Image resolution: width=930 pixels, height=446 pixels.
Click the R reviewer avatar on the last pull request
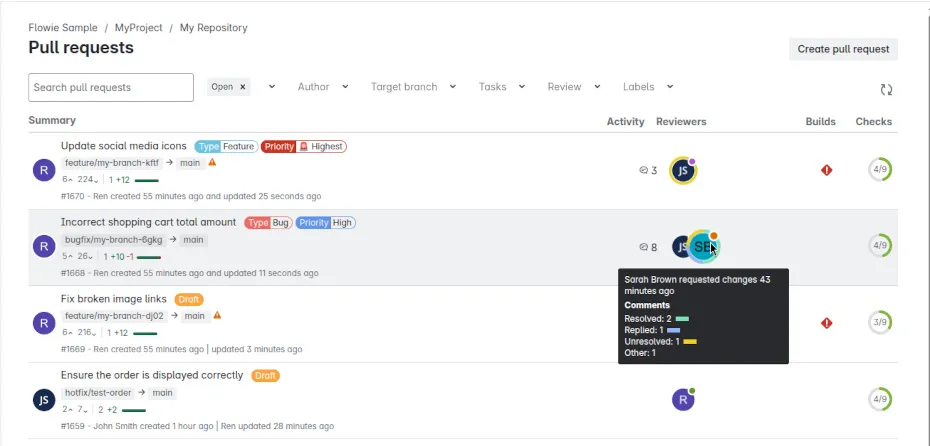click(683, 400)
